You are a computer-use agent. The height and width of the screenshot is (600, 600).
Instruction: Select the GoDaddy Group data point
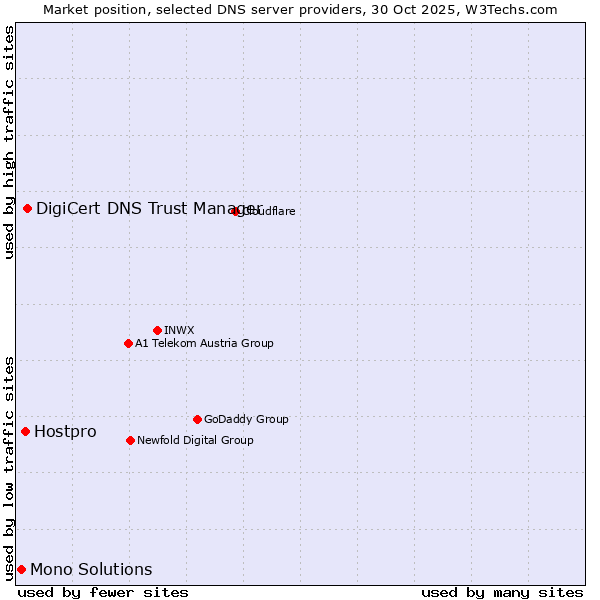point(197,419)
